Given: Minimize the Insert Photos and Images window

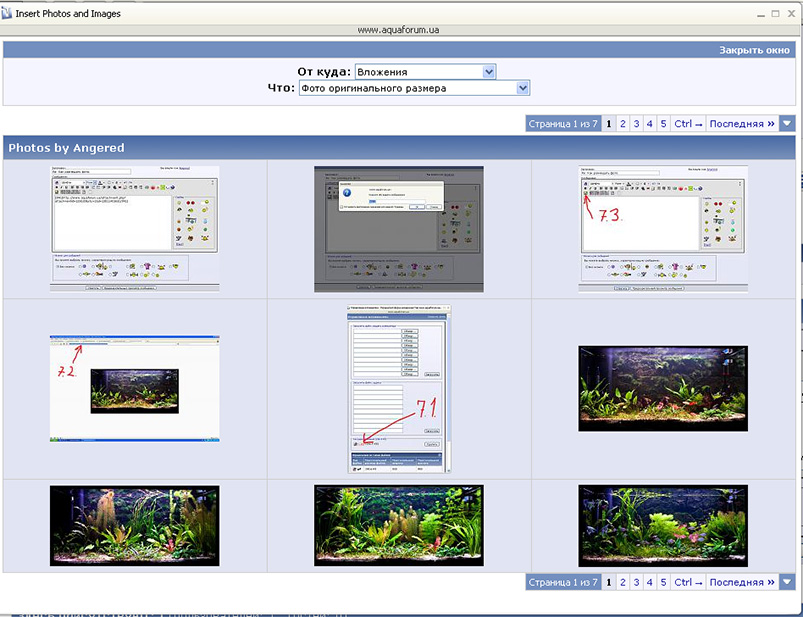Looking at the screenshot, I should [756, 14].
